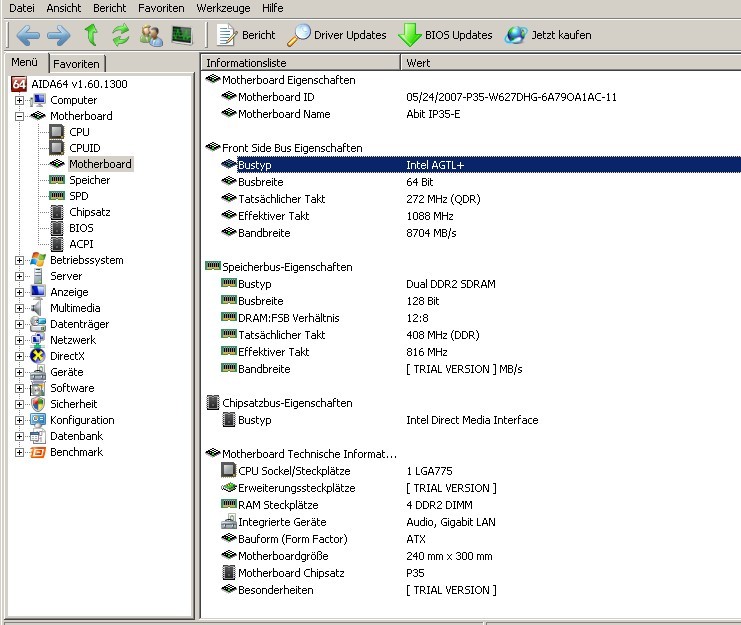The image size is (741, 625).
Task: Open BIOS Updates from toolbar
Action: click(x=445, y=35)
